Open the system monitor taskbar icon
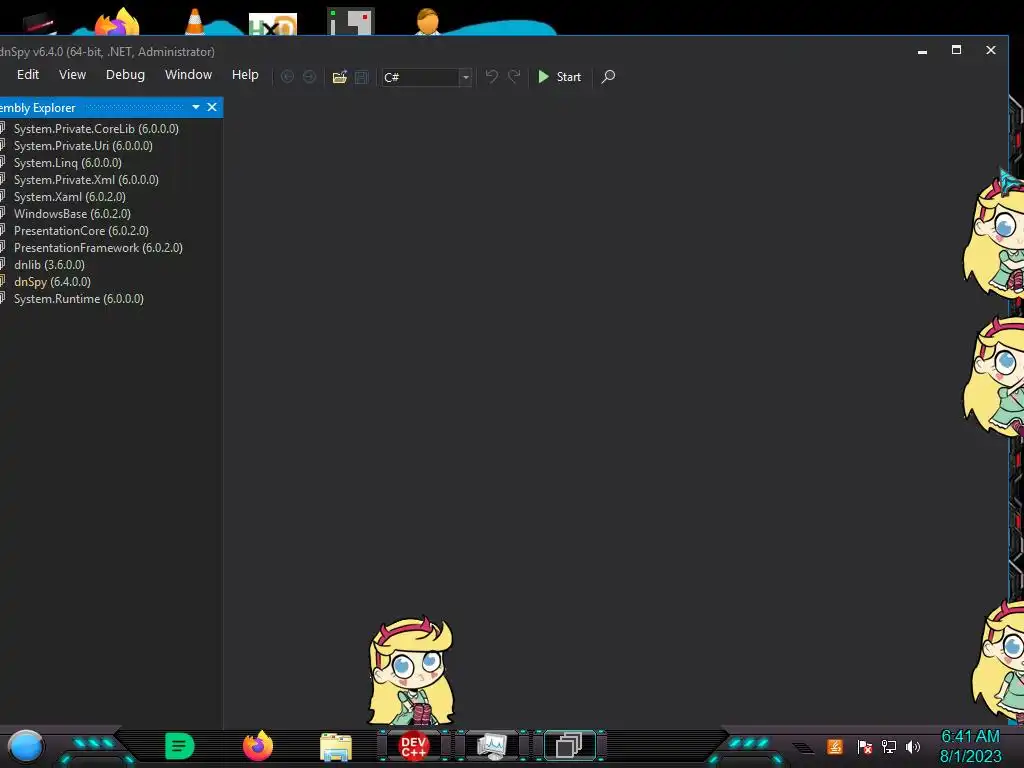This screenshot has height=768, width=1024. (x=491, y=746)
